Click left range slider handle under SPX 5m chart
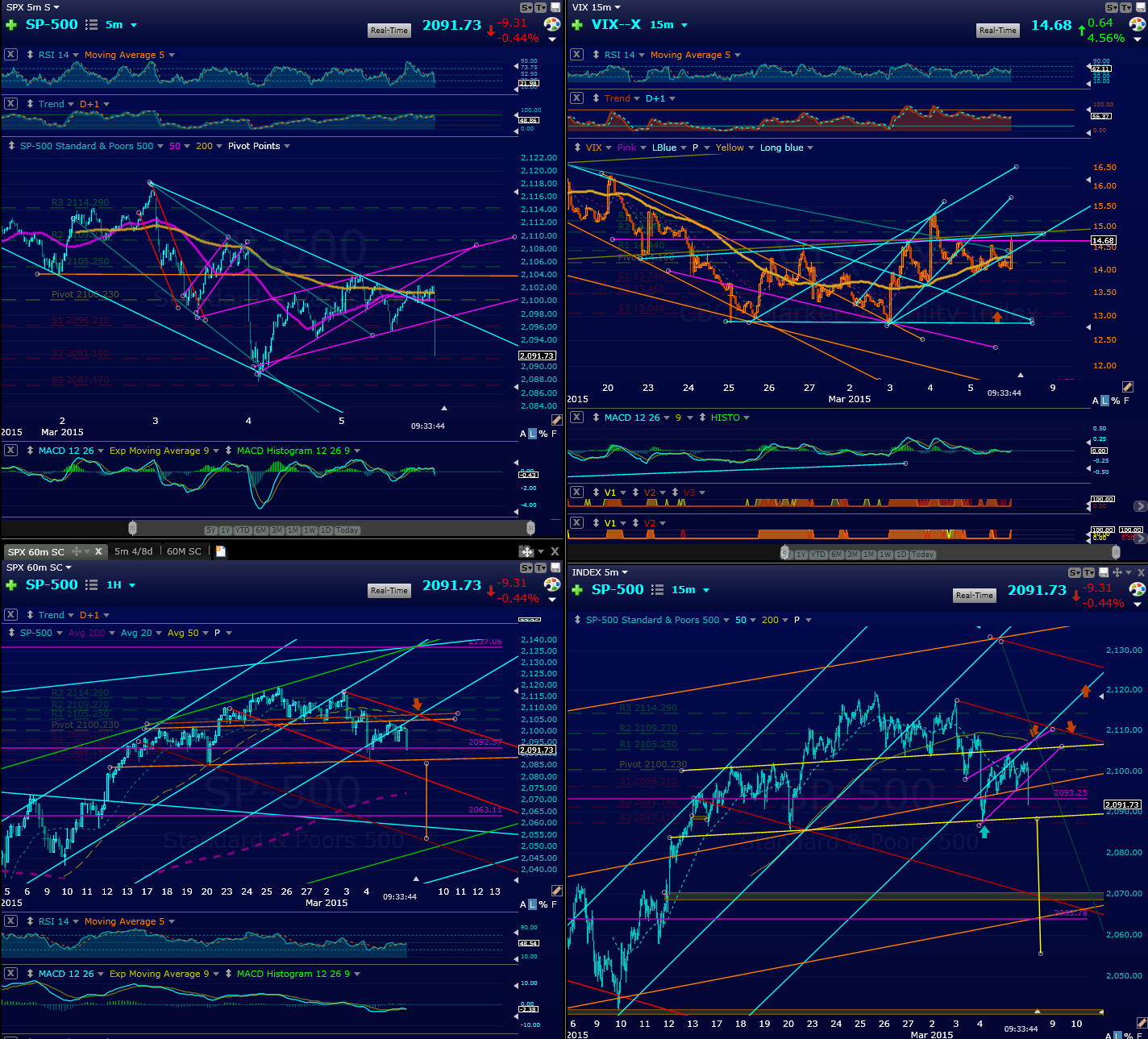 coord(132,528)
